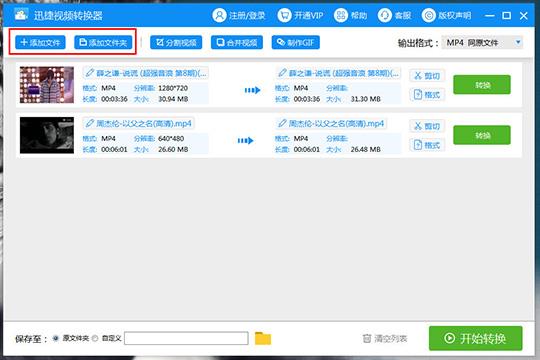Click 格式 for the second video
This screenshot has height=360, width=540.
(427, 145)
